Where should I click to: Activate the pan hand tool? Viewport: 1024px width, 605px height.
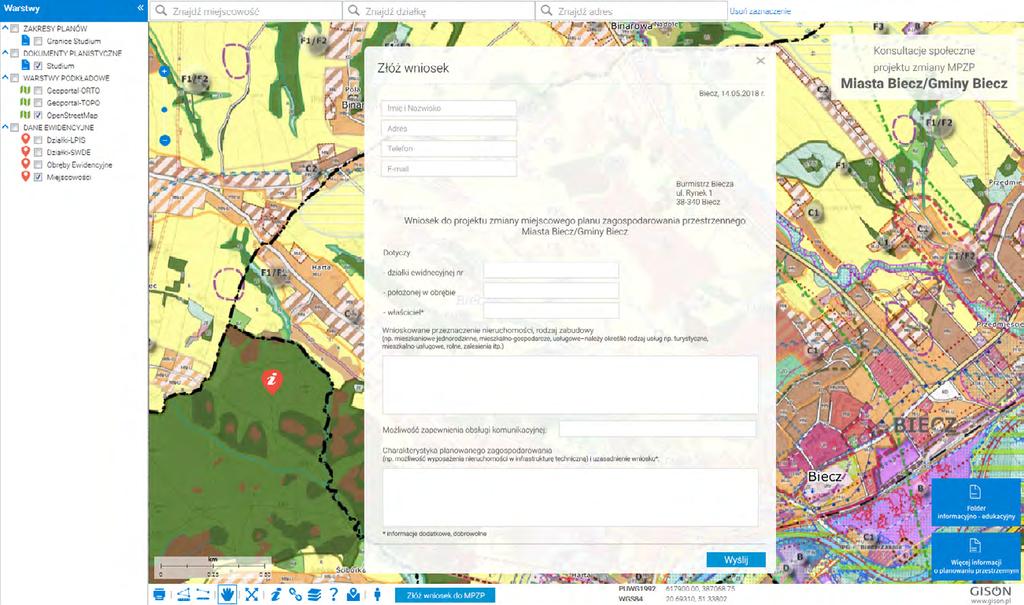click(x=227, y=594)
